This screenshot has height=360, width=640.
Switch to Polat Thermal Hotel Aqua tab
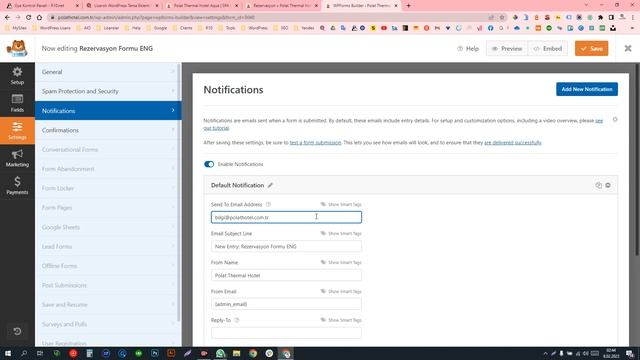202,6
